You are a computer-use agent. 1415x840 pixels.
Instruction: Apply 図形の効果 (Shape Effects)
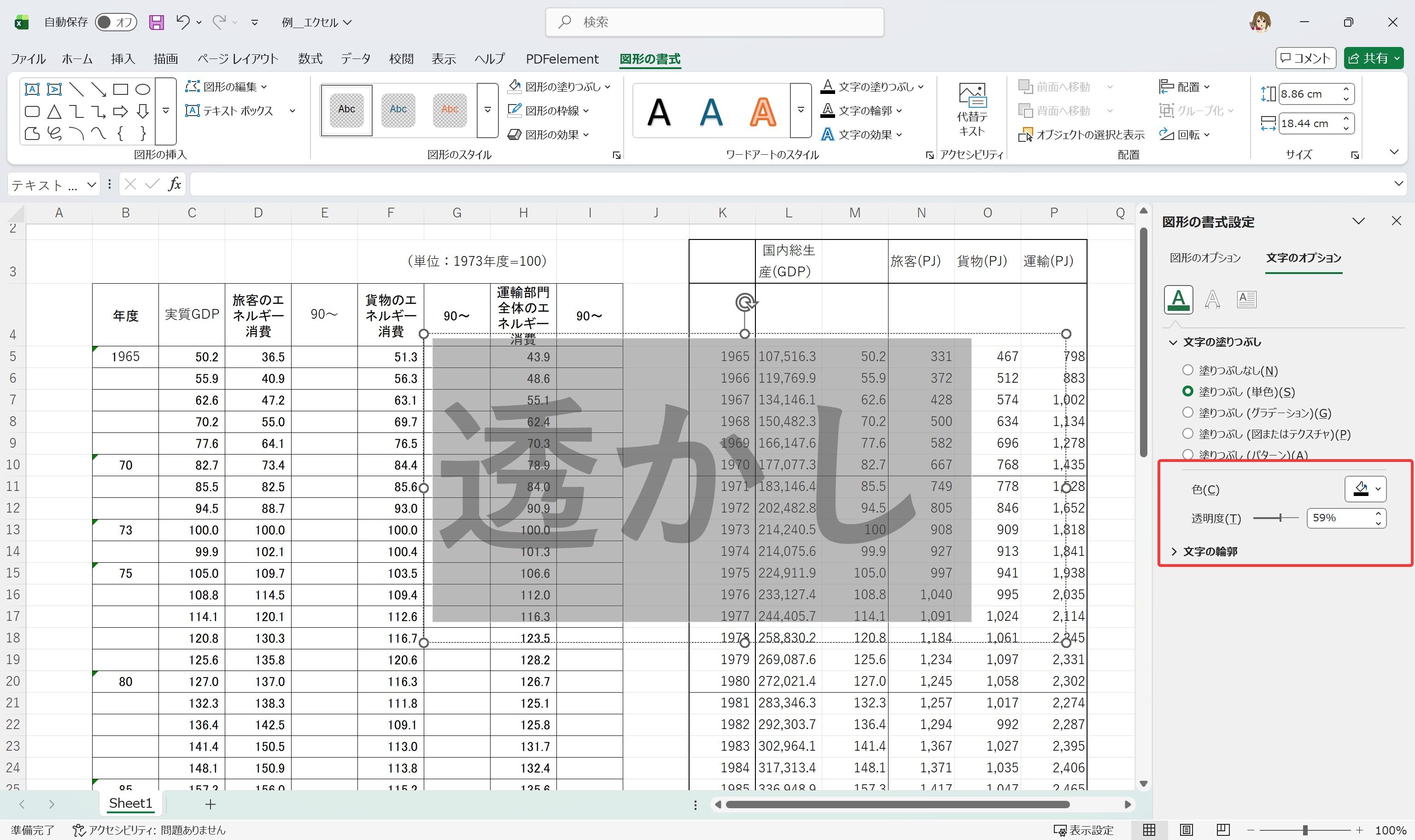(x=548, y=134)
